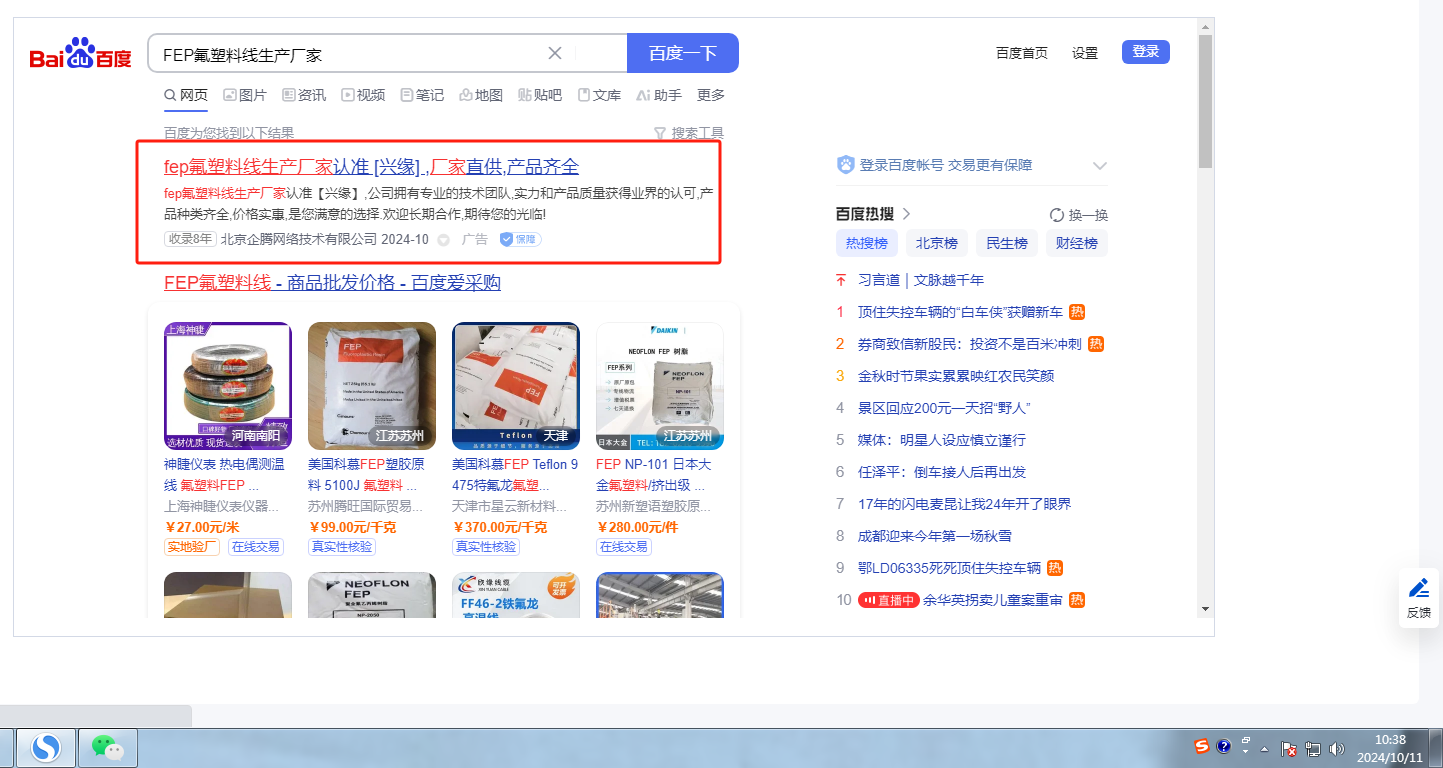Select the 北京榜 tab

tap(937, 243)
